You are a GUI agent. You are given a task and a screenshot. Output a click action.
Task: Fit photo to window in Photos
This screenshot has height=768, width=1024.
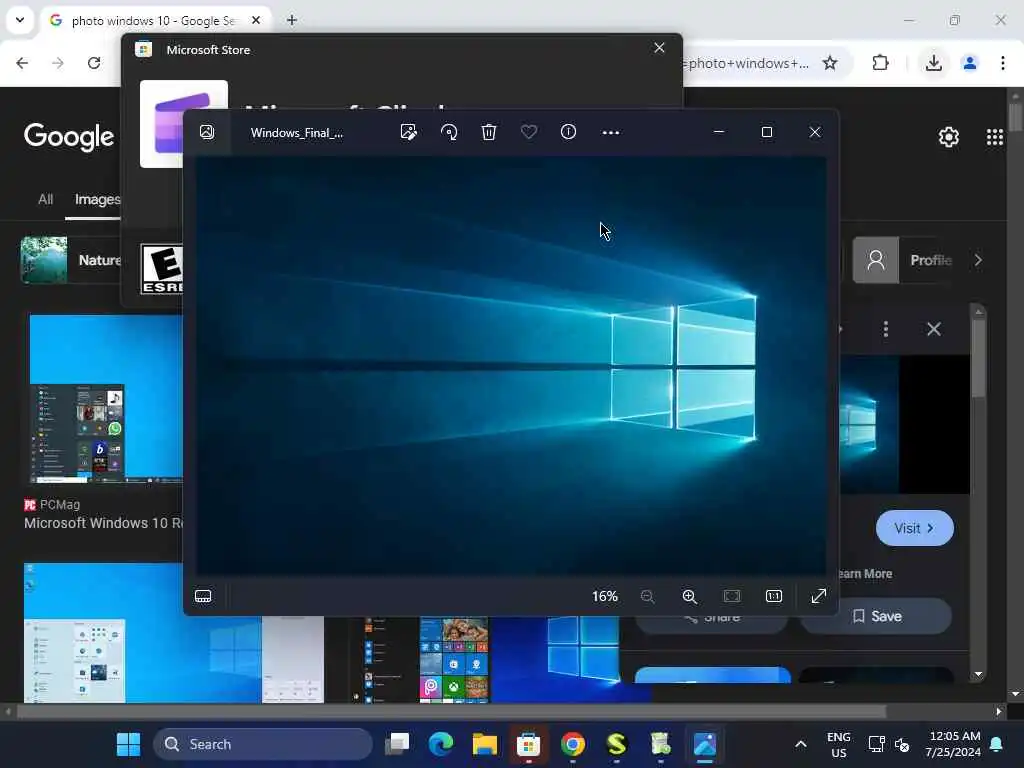[x=732, y=596]
